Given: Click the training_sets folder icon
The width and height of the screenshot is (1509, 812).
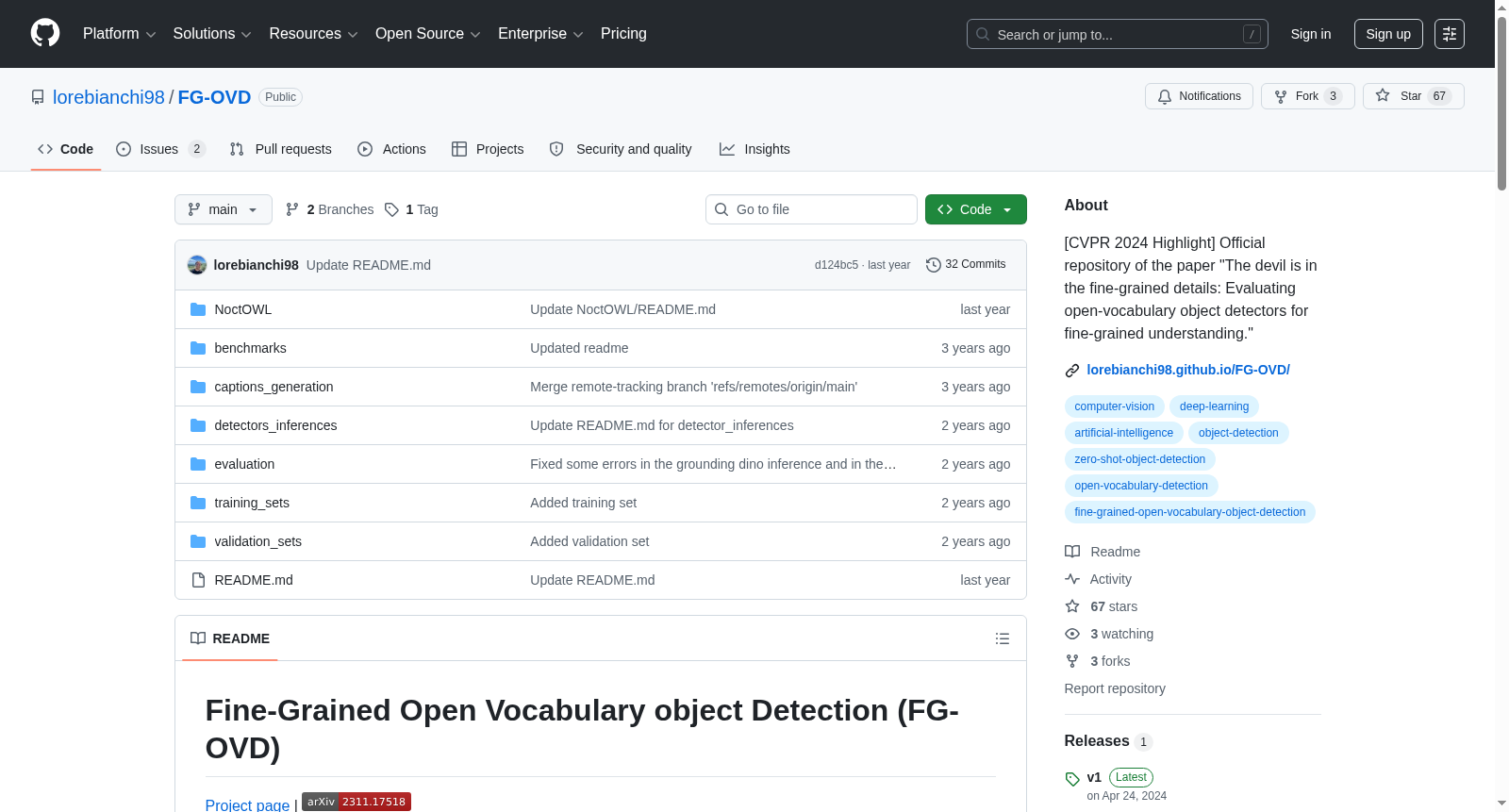Looking at the screenshot, I should (x=198, y=503).
